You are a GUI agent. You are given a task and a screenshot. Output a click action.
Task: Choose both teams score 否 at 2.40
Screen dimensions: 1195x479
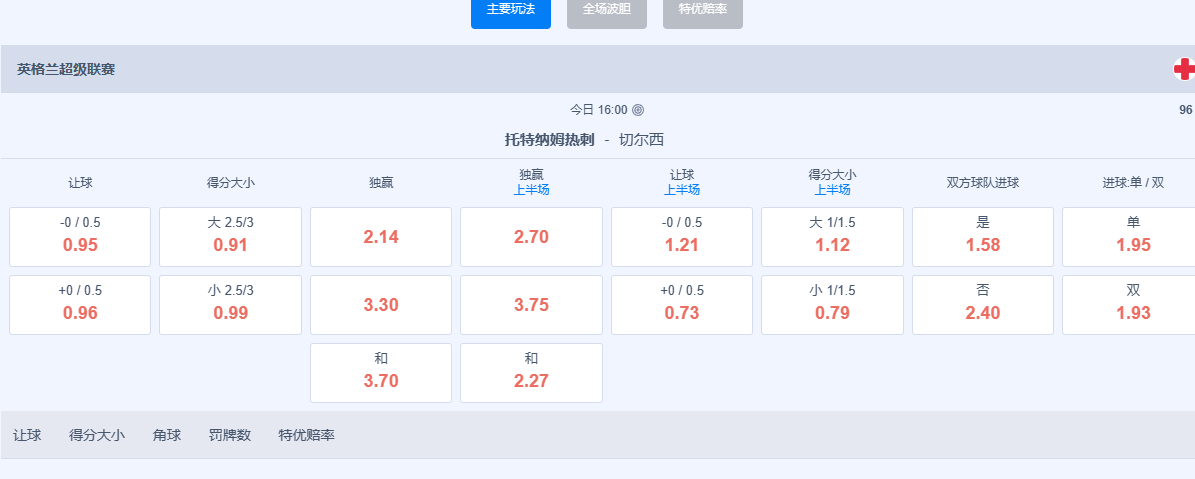coord(983,305)
